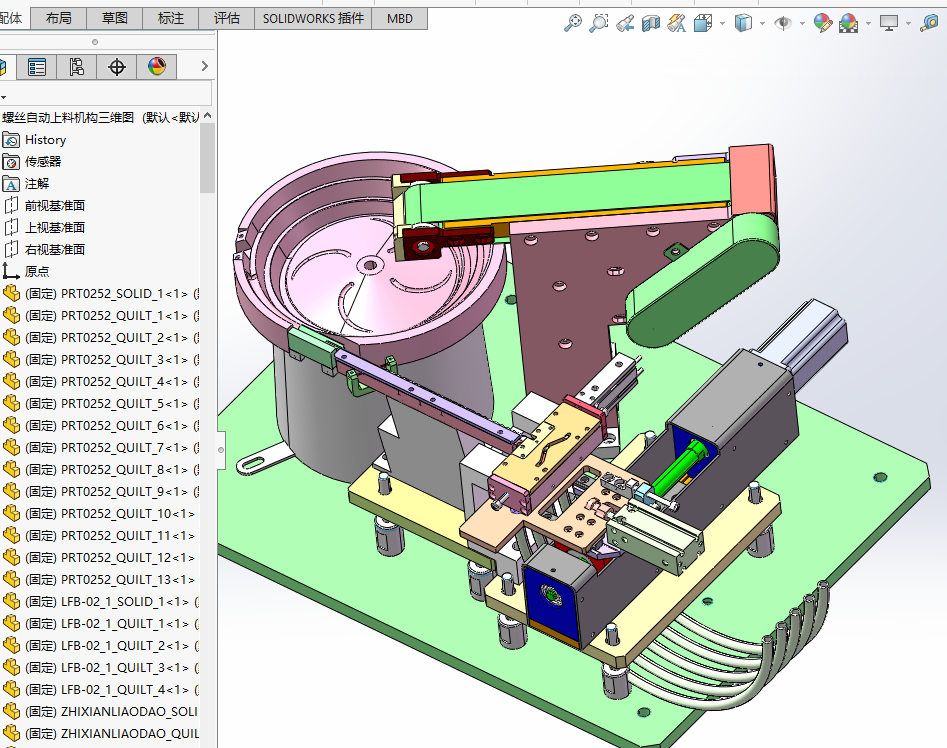
Task: Expand the manager tabs with the right chevron
Action: click(x=204, y=67)
